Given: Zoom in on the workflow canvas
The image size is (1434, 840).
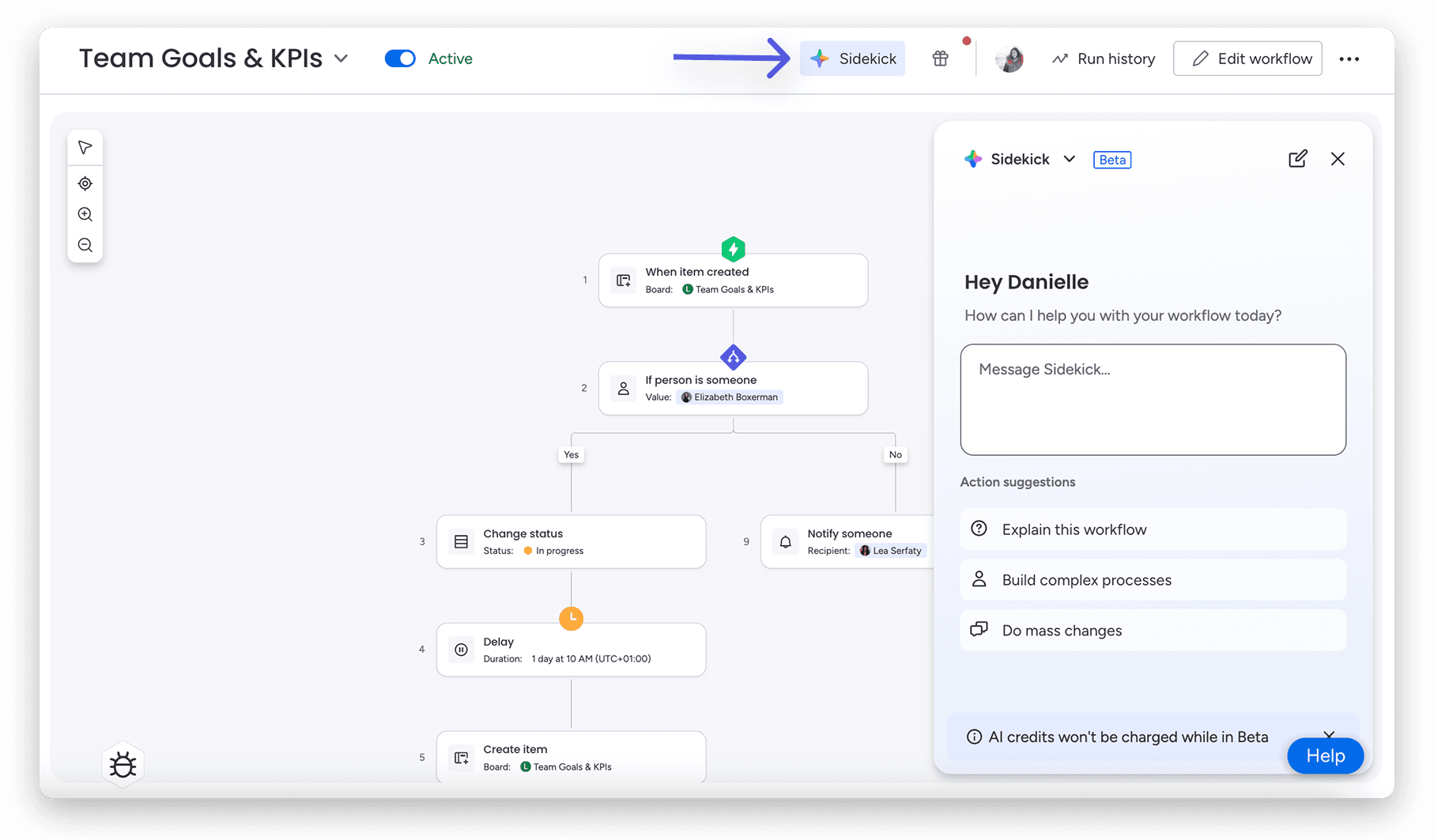Looking at the screenshot, I should point(85,214).
